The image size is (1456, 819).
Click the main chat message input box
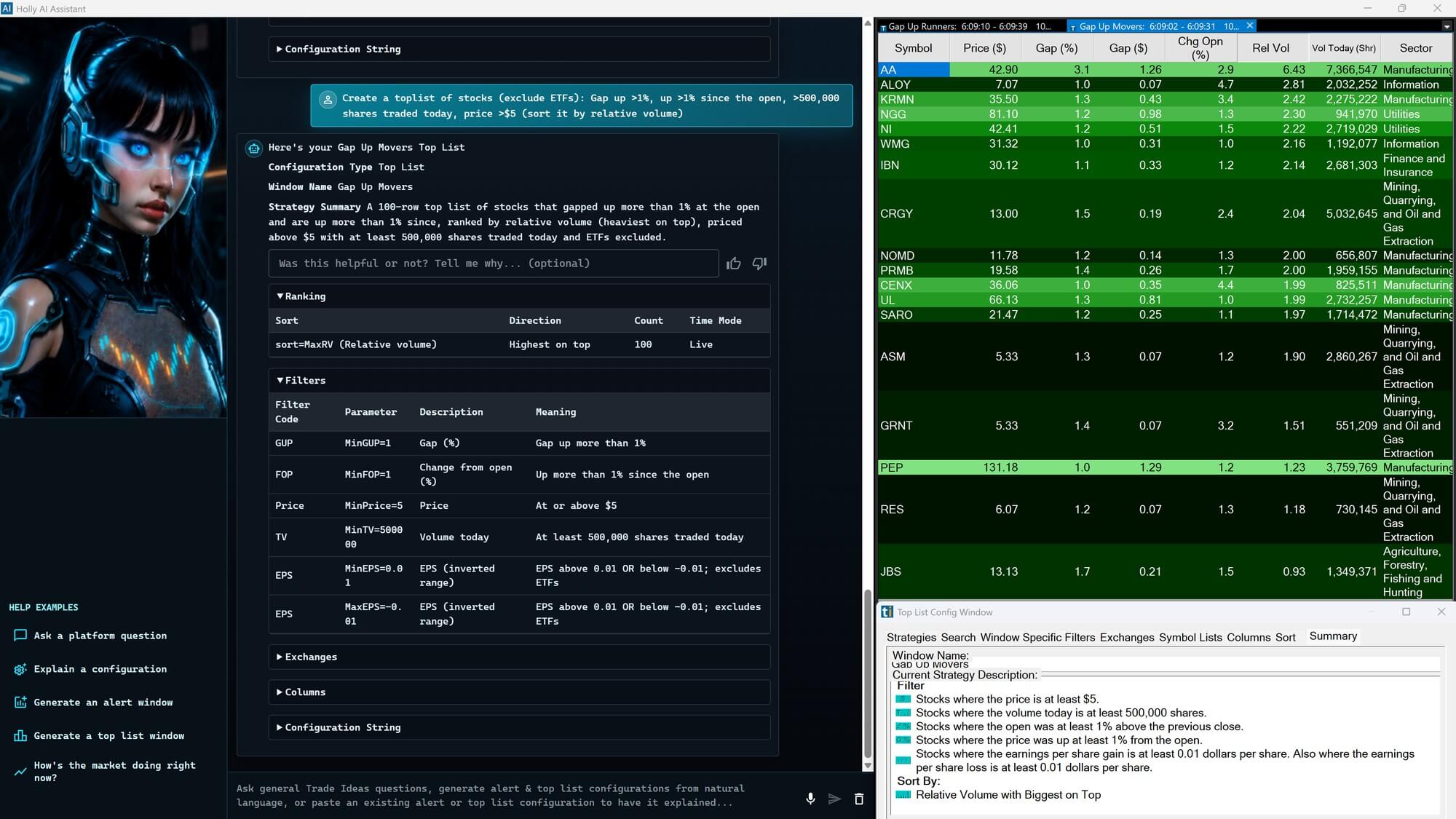tap(513, 795)
